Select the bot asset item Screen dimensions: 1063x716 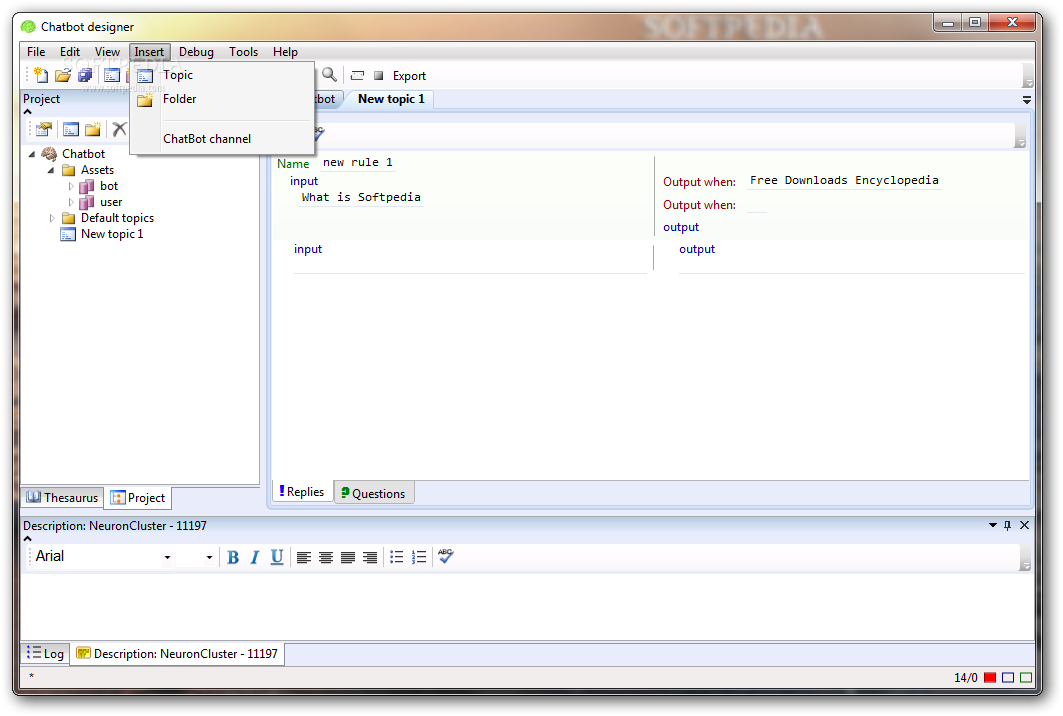click(x=109, y=186)
